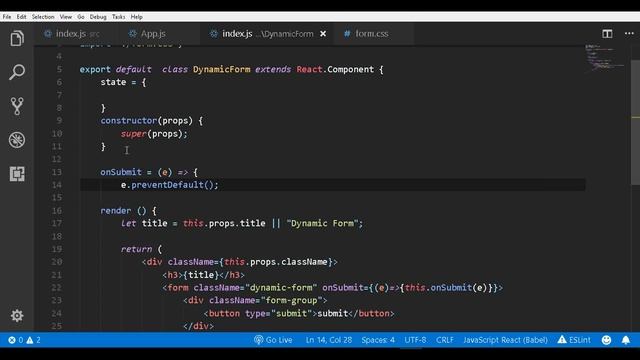Open the Extensions view icon
The height and width of the screenshot is (360, 640).
coord(17,174)
